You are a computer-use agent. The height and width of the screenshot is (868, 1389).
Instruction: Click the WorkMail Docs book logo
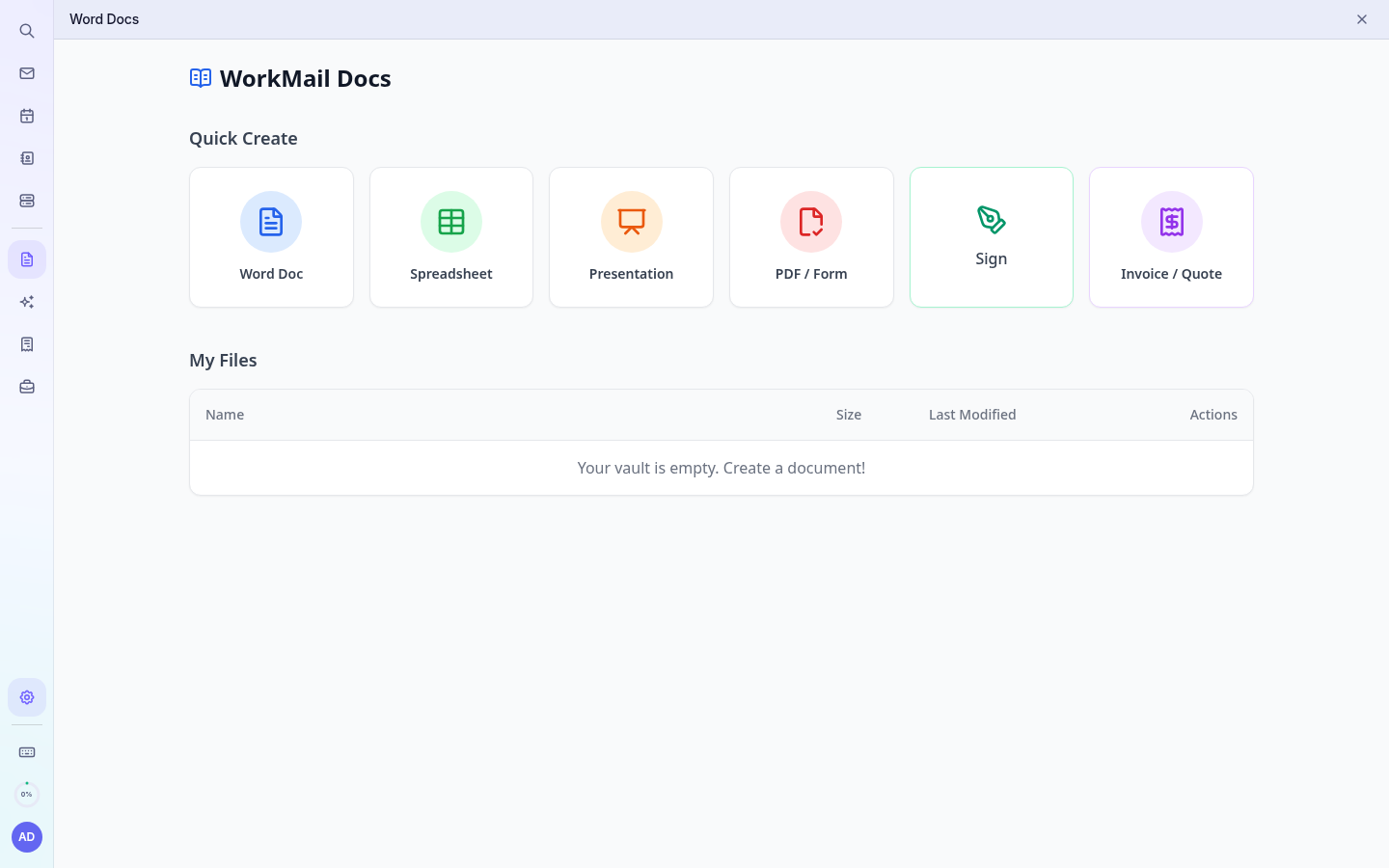(201, 78)
